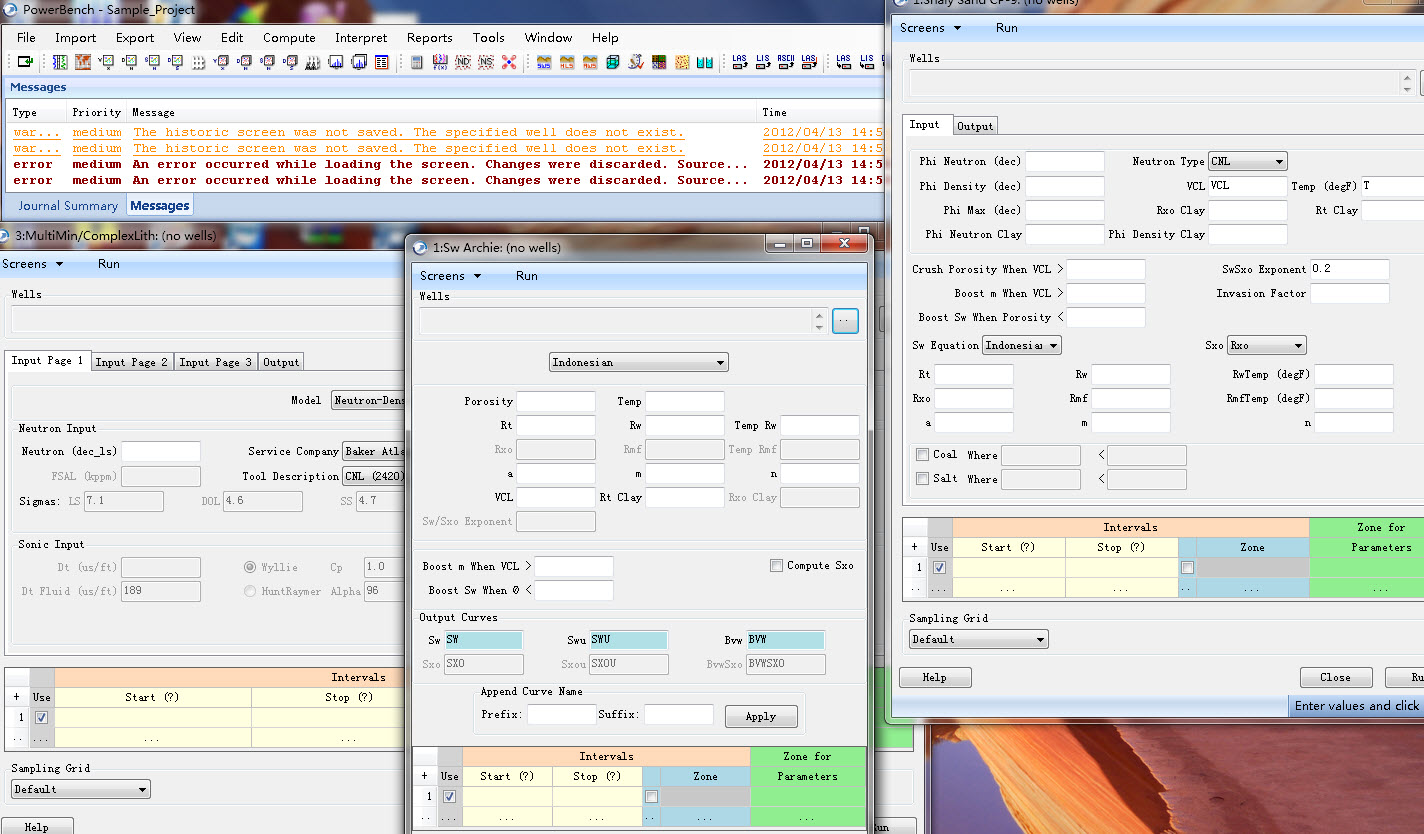Open the Neutron Type CNL dropdown
Image resolution: width=1424 pixels, height=834 pixels.
pyautogui.click(x=1247, y=161)
